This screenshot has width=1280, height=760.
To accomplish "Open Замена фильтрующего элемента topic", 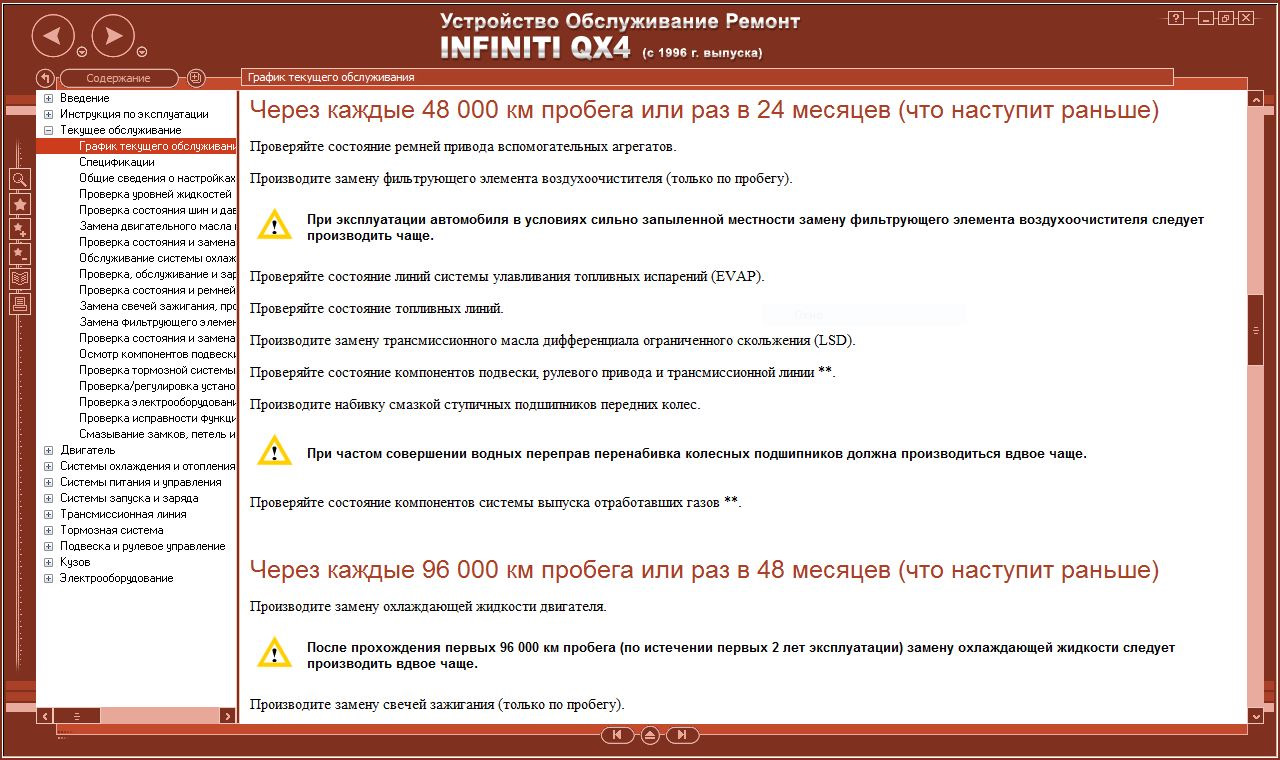I will point(157,322).
